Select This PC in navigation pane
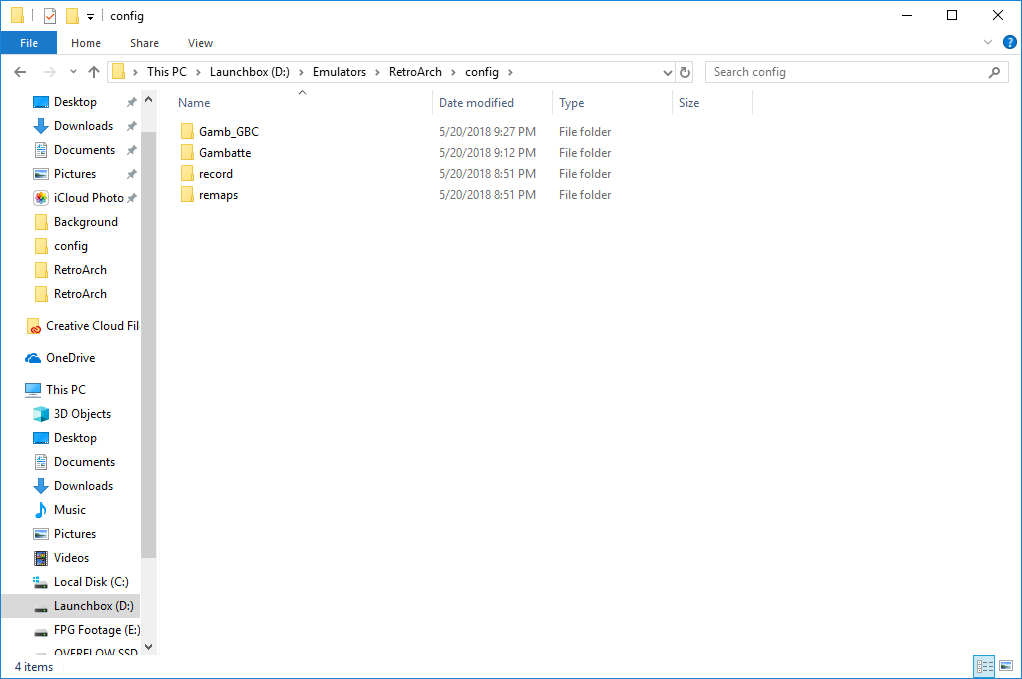Image resolution: width=1022 pixels, height=679 pixels. pos(65,390)
